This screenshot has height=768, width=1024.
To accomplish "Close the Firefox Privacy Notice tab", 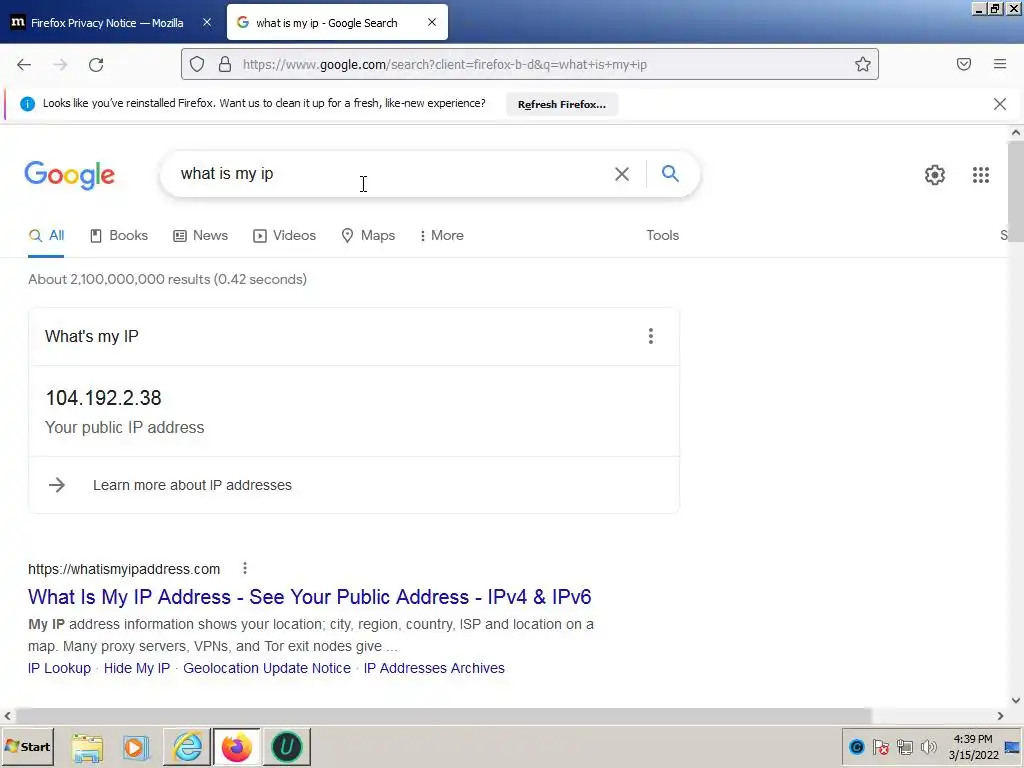I will 207,22.
